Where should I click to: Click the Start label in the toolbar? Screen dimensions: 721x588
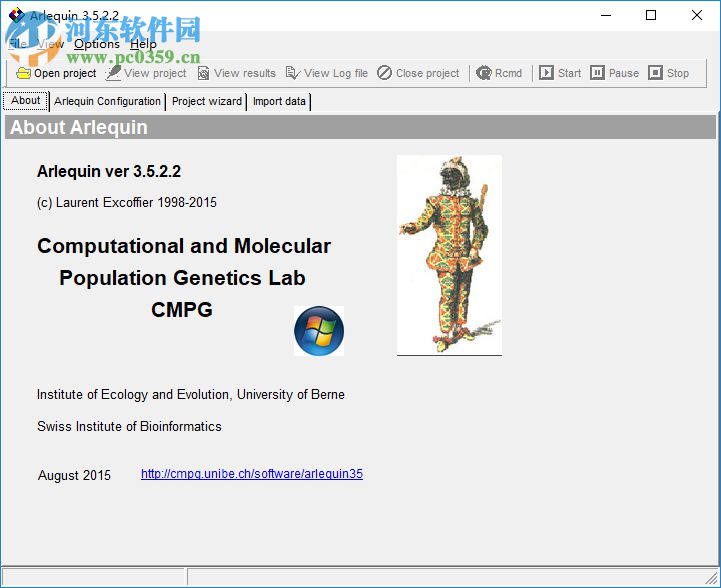click(569, 73)
